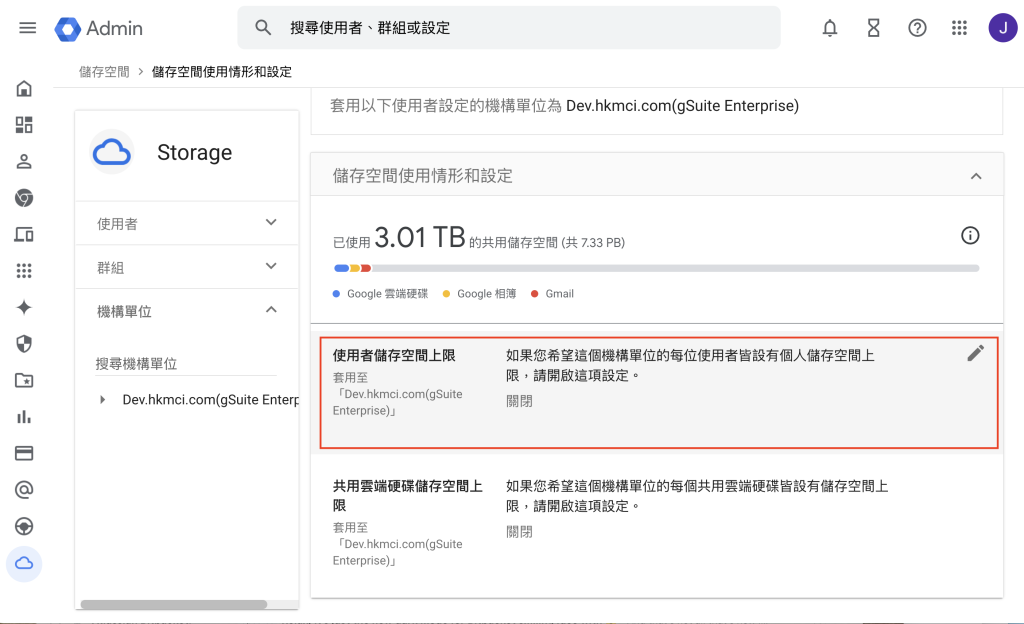Click red Gmail legend dot
Screen dimensions: 1024x624
coord(535,294)
